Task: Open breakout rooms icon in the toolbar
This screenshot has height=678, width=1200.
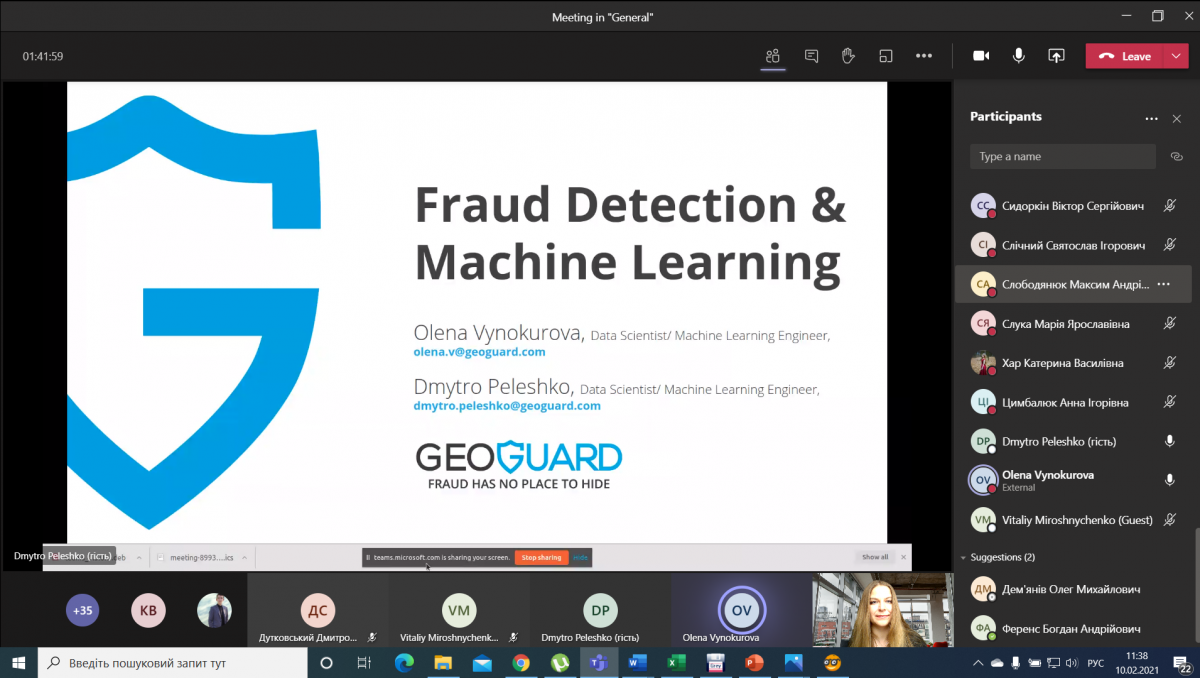Action: point(885,56)
